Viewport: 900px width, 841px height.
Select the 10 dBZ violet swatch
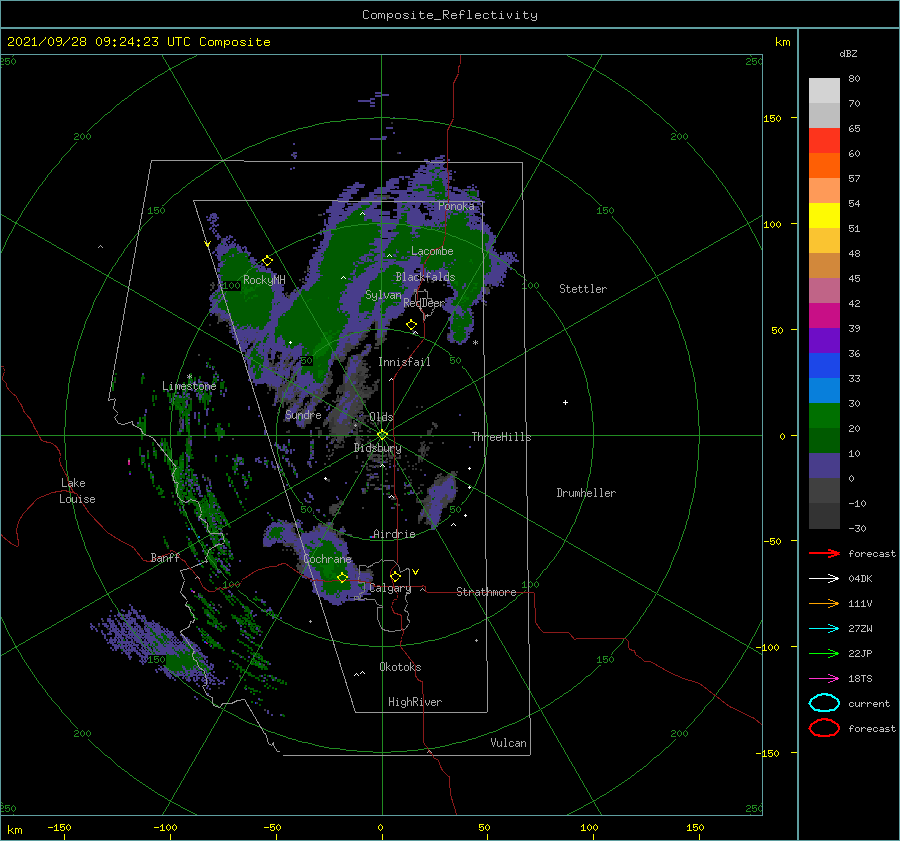(x=824, y=465)
